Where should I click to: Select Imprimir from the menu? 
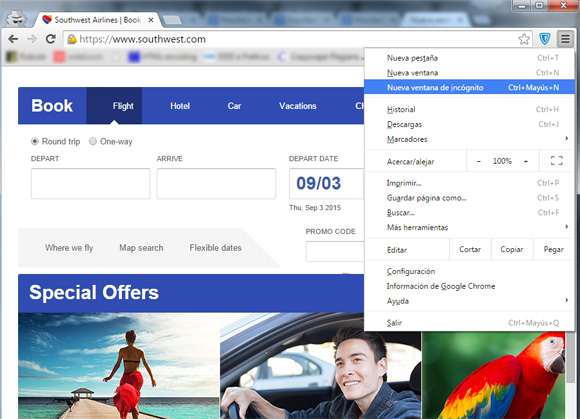pos(469,183)
